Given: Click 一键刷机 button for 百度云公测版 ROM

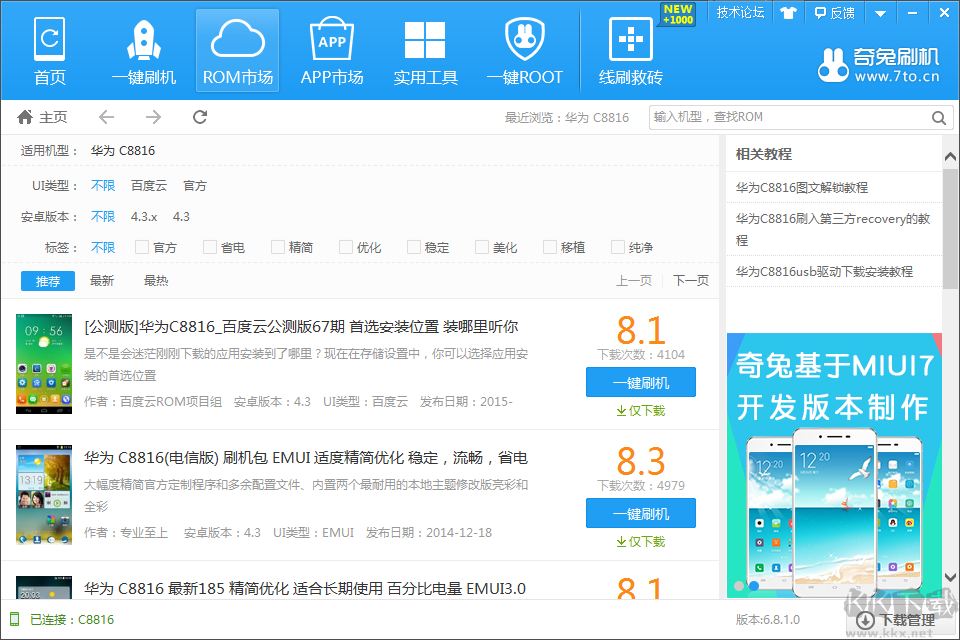Looking at the screenshot, I should [x=640, y=383].
